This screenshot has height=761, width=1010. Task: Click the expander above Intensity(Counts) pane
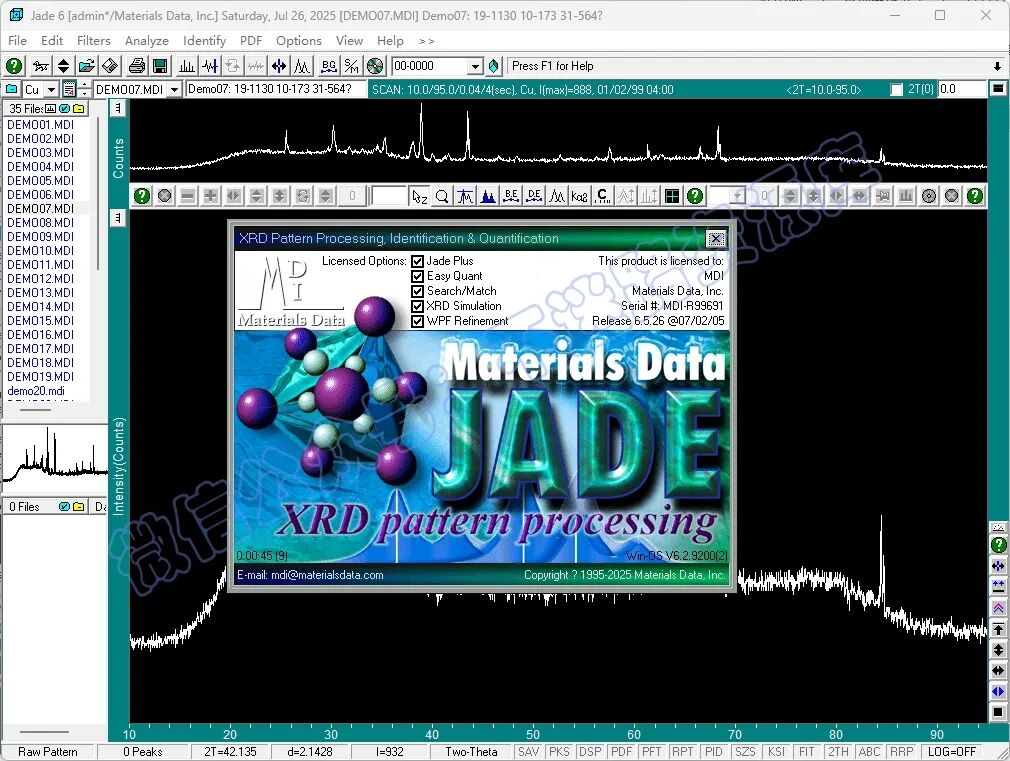click(x=118, y=218)
